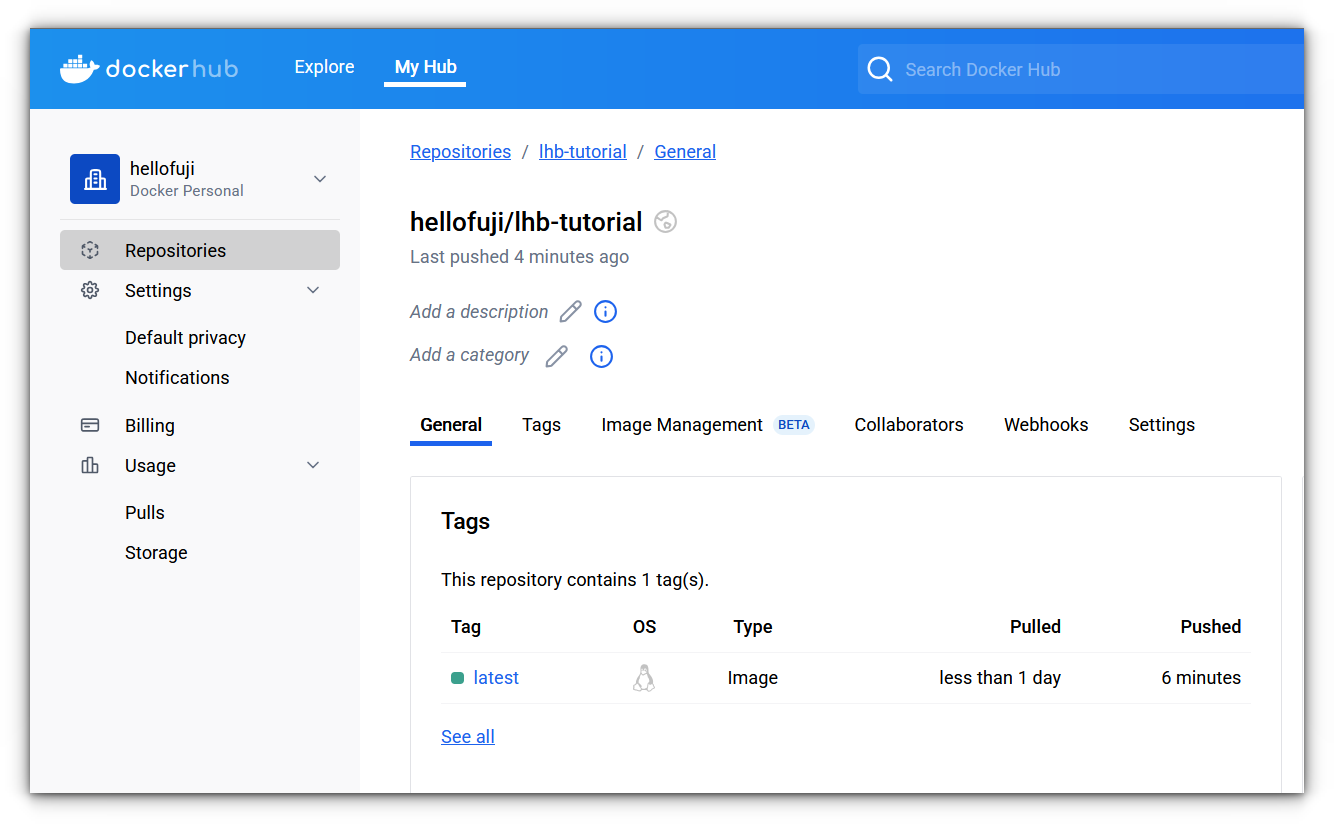Click the Repositories breadcrumb link

460,152
